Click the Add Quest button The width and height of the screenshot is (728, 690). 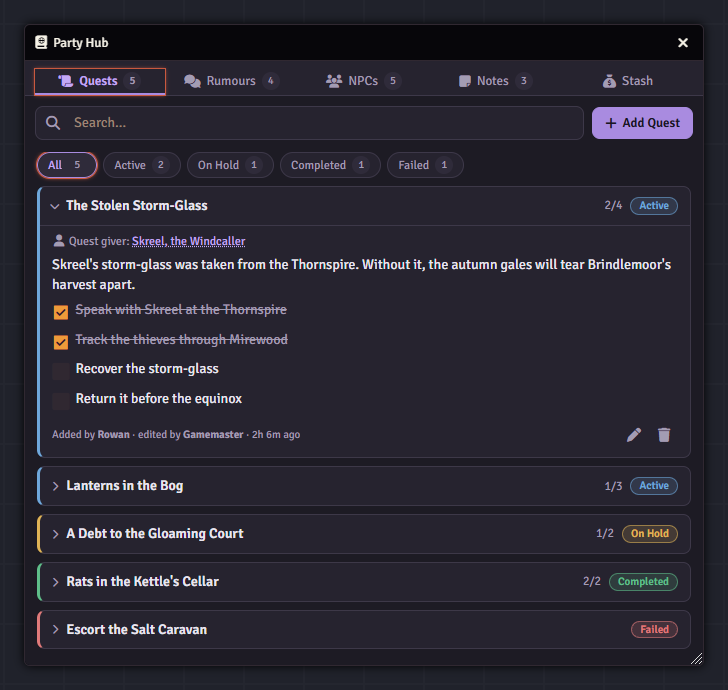[642, 123]
